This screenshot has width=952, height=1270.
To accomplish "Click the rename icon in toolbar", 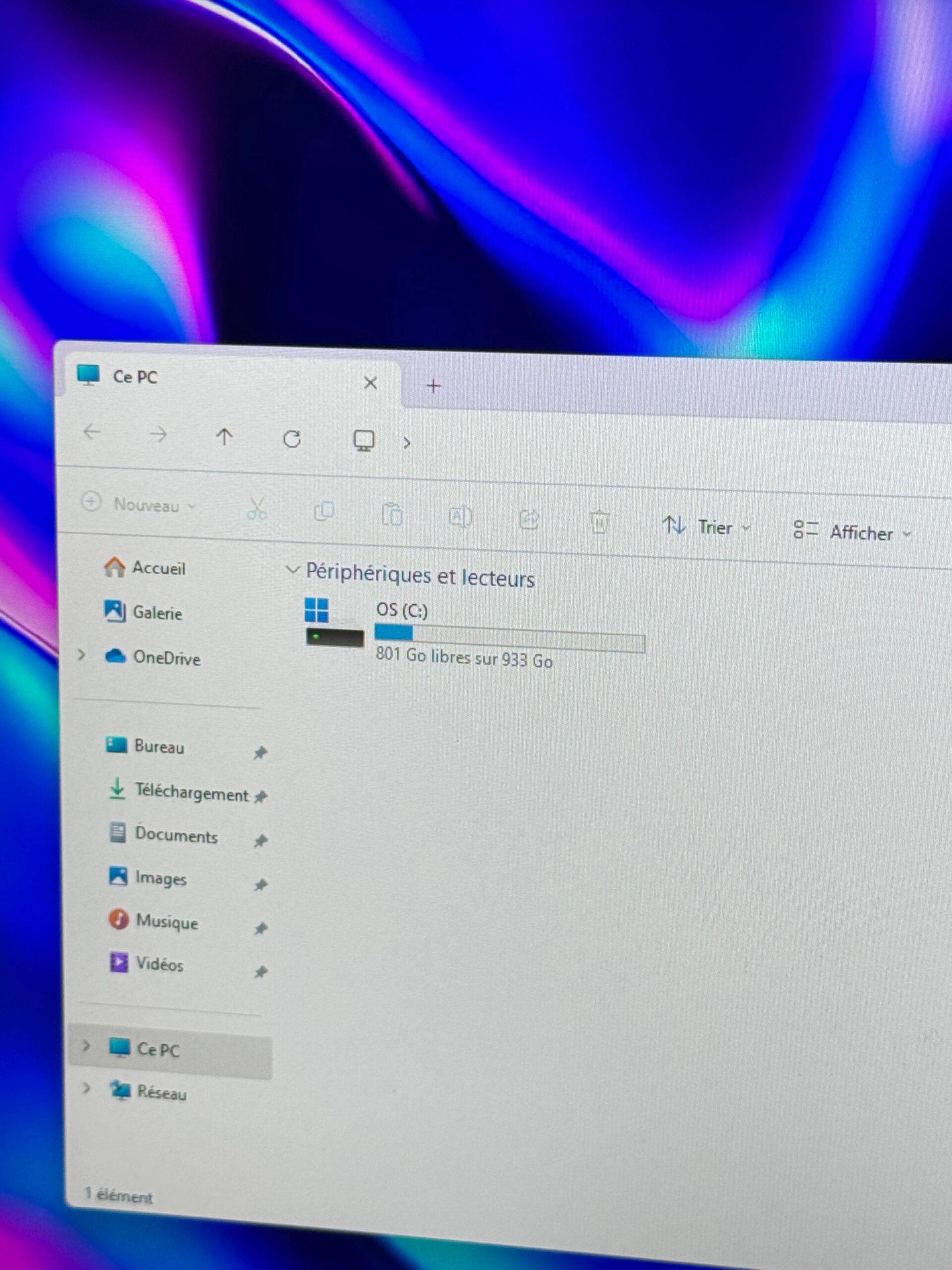I will [x=460, y=517].
